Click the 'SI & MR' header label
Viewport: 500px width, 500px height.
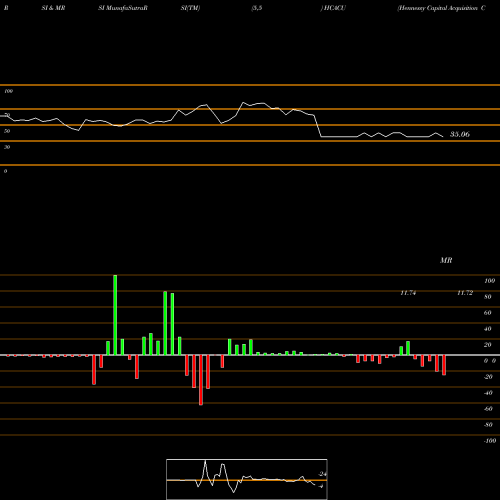point(53,8)
